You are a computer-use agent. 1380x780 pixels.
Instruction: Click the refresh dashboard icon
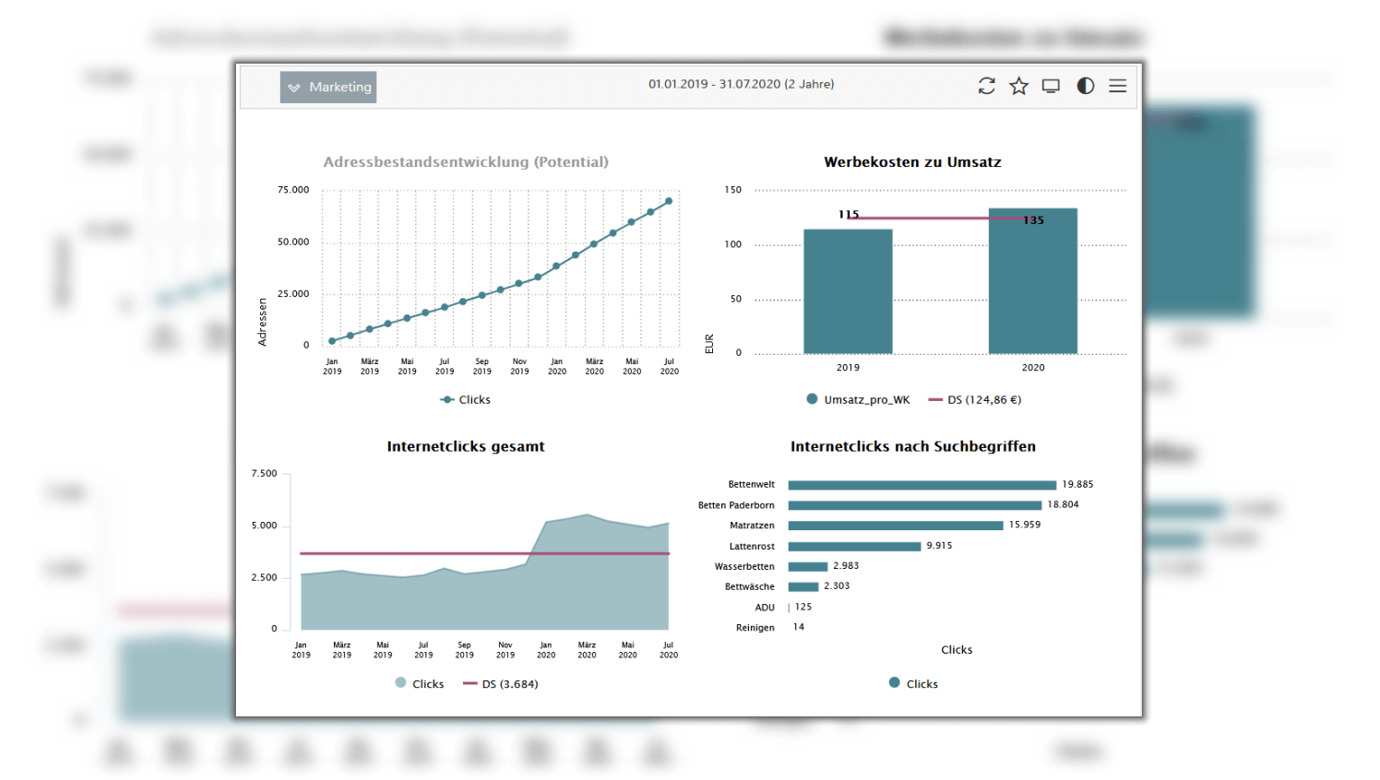(986, 86)
